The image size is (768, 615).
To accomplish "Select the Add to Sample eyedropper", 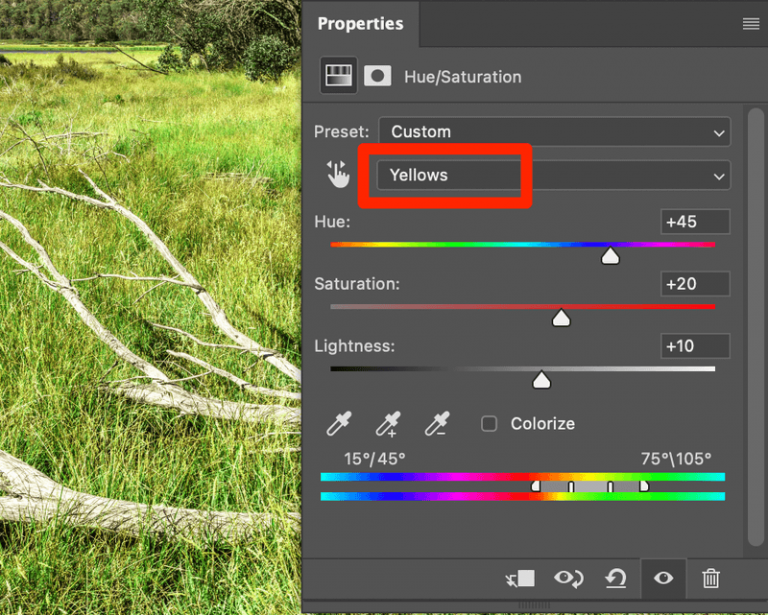I will click(388, 424).
